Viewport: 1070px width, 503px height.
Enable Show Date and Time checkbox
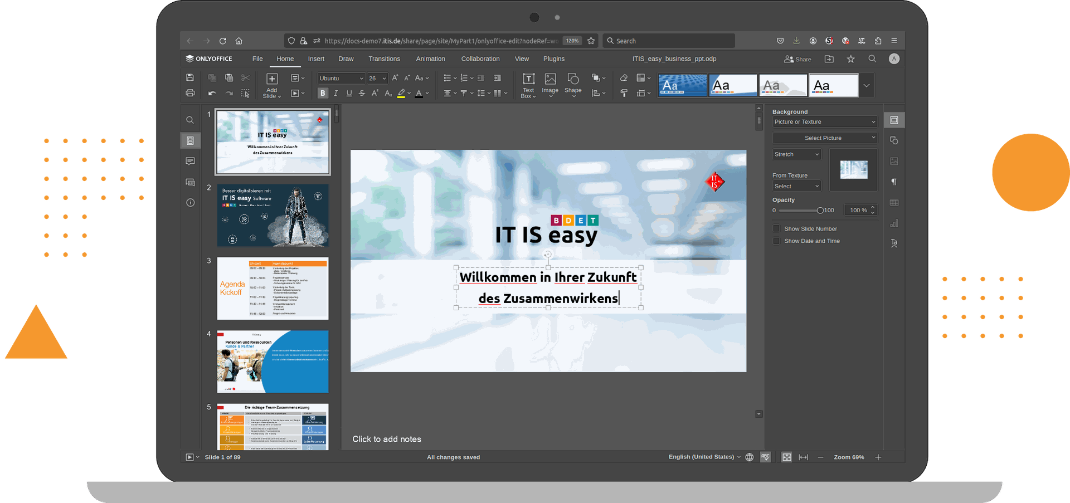tap(777, 241)
